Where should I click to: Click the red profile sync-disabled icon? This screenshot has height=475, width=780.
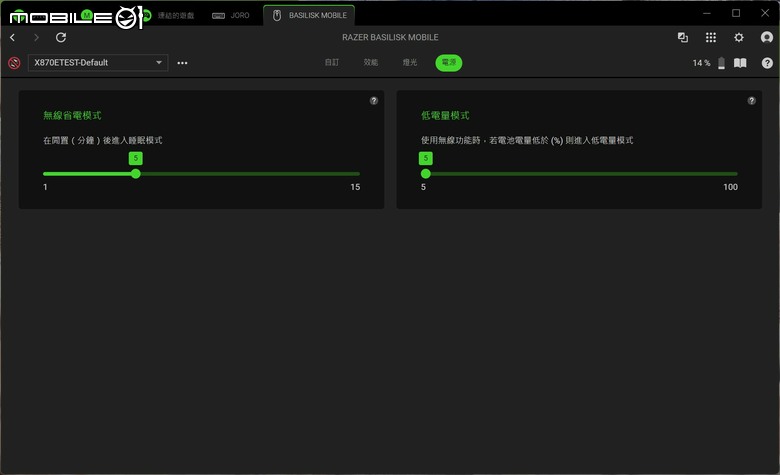(14, 63)
